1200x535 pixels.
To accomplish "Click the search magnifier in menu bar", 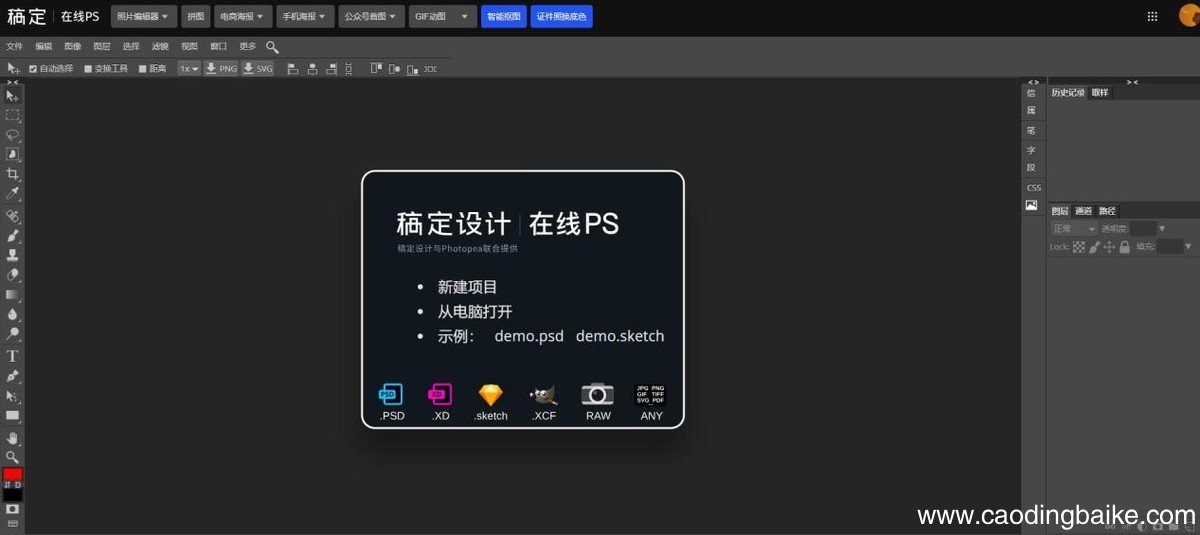I will pos(272,47).
